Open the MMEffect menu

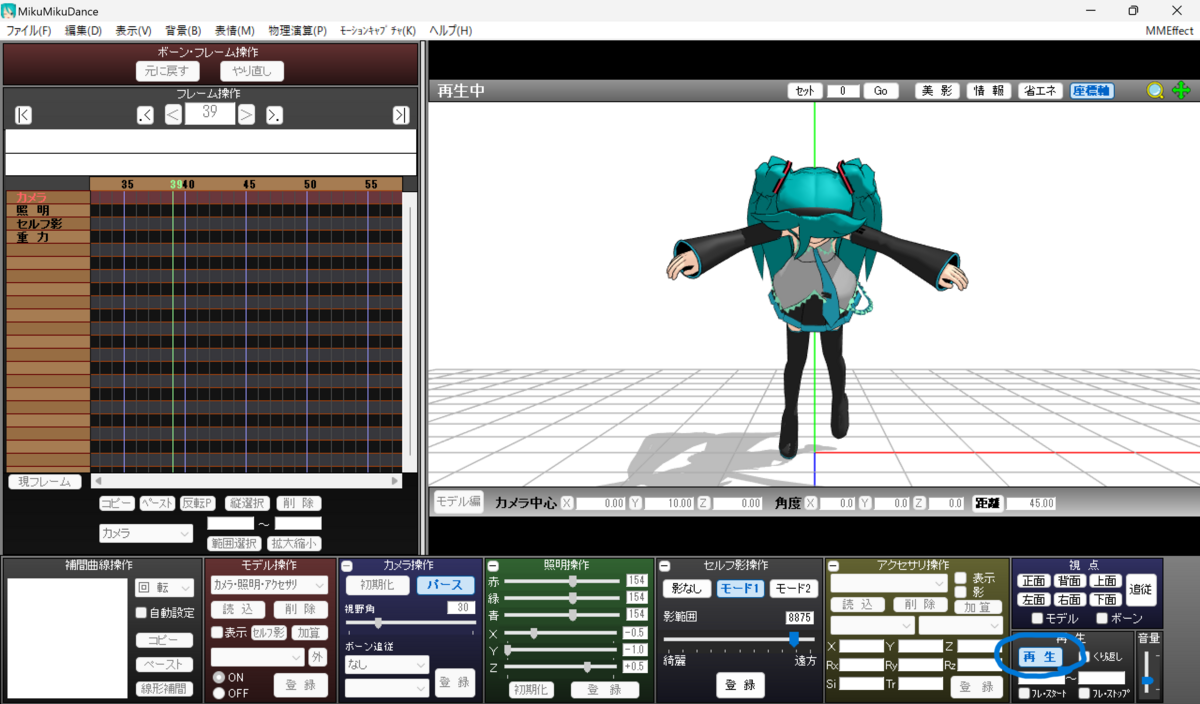[x=1169, y=31]
